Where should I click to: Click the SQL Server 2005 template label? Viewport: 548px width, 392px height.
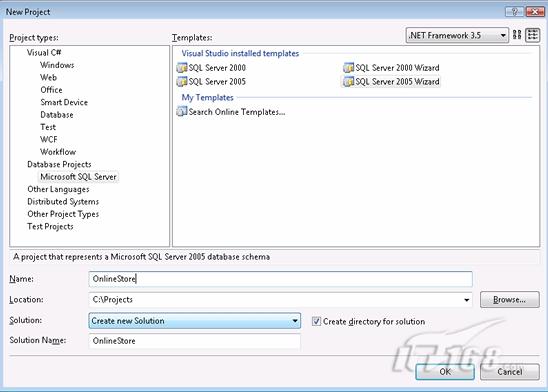[217, 81]
